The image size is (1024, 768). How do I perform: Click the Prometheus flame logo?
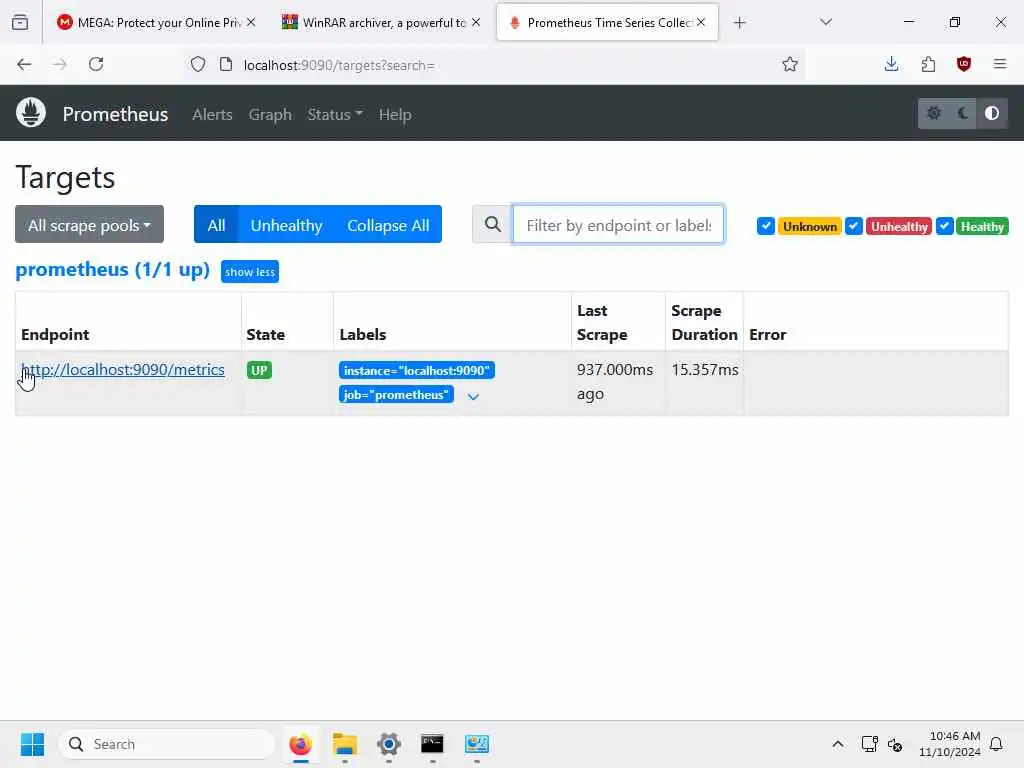(x=31, y=113)
